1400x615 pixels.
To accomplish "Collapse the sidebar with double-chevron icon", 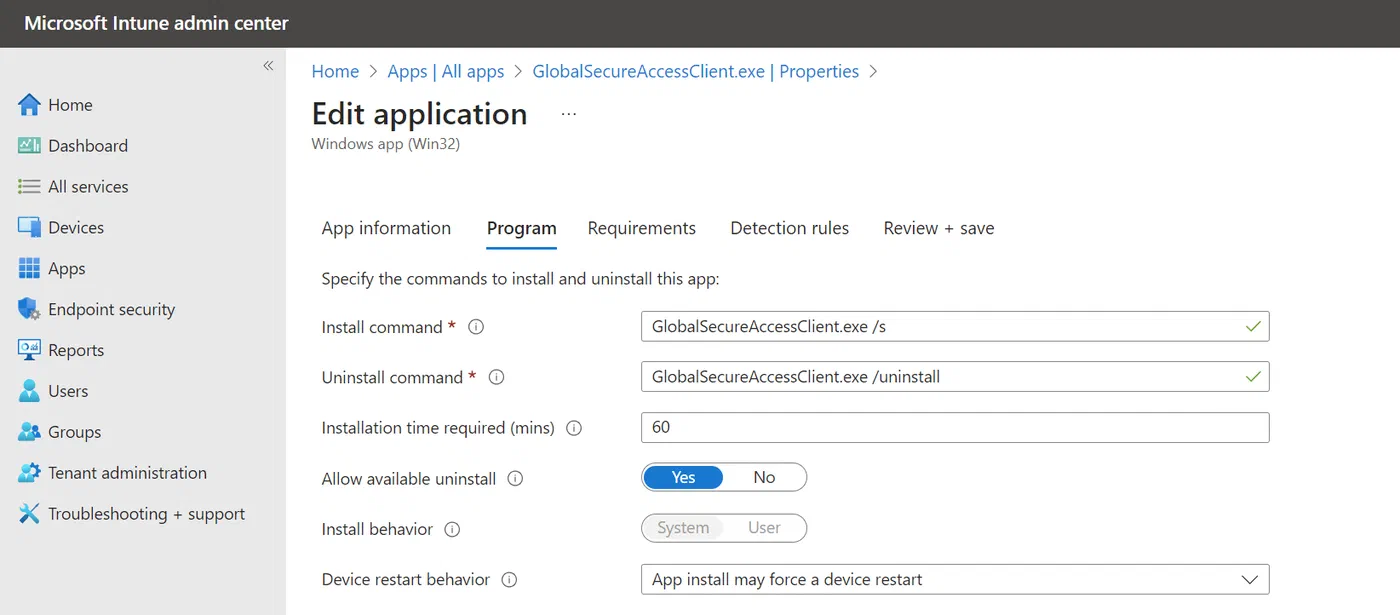I will 268,66.
